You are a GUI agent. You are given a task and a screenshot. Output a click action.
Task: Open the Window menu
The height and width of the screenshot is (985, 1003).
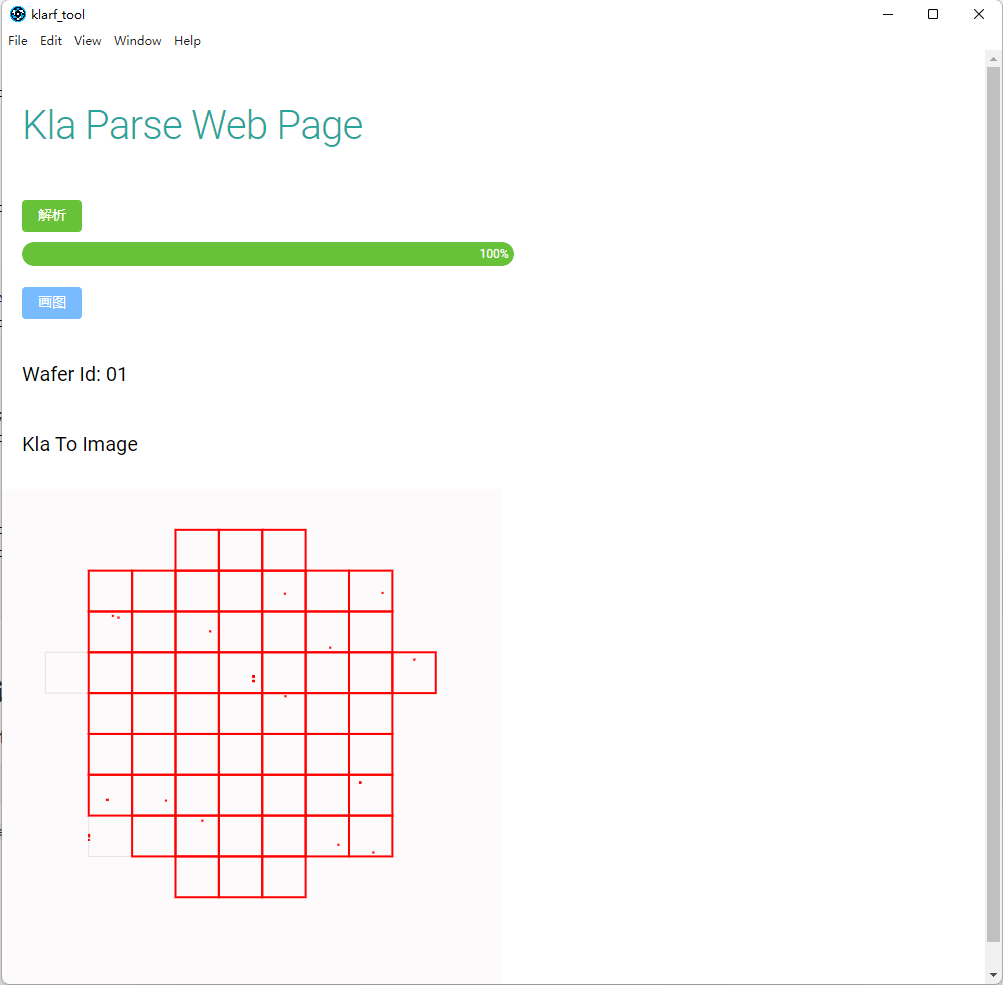pyautogui.click(x=138, y=41)
